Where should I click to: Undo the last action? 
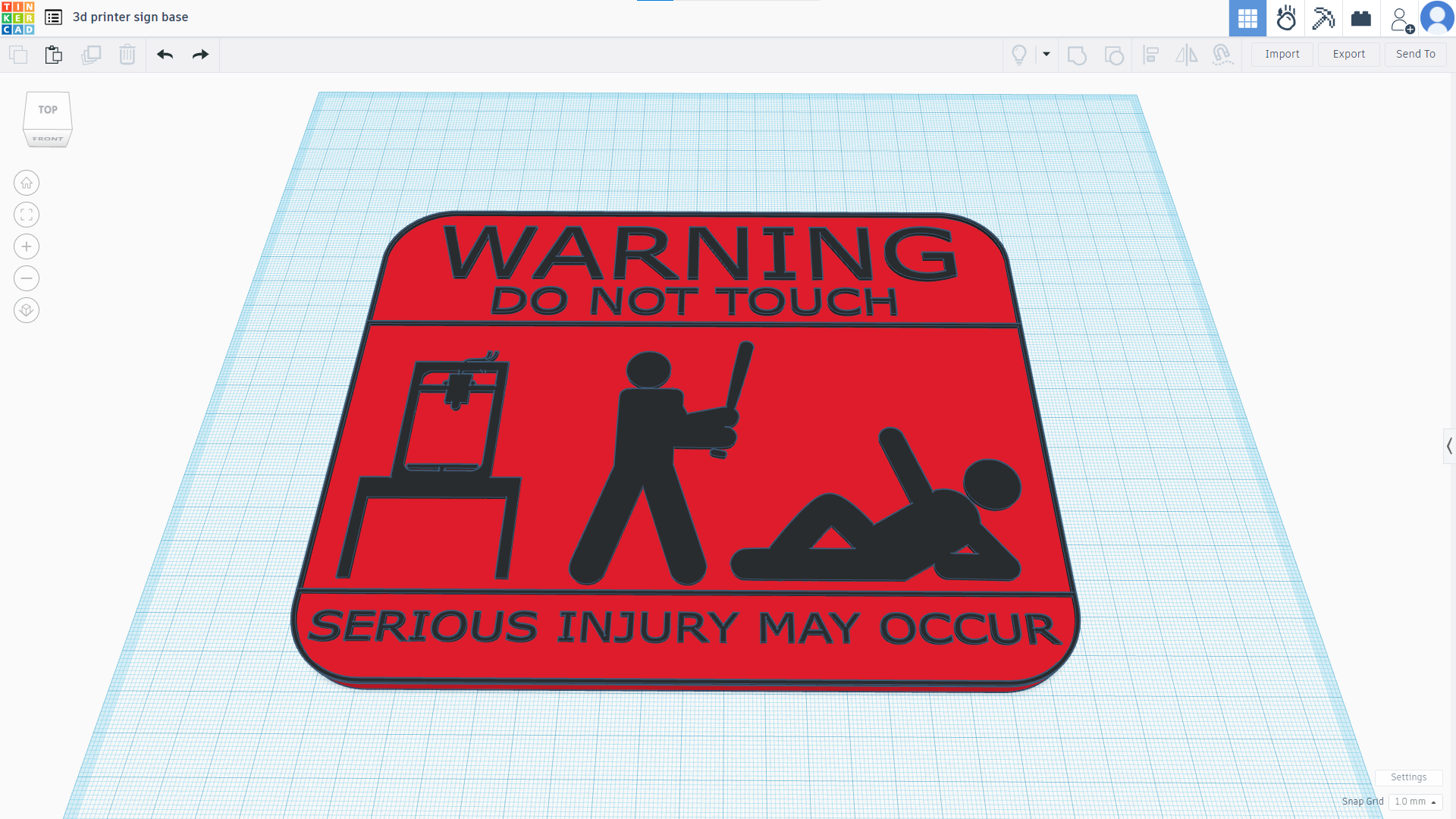point(165,55)
